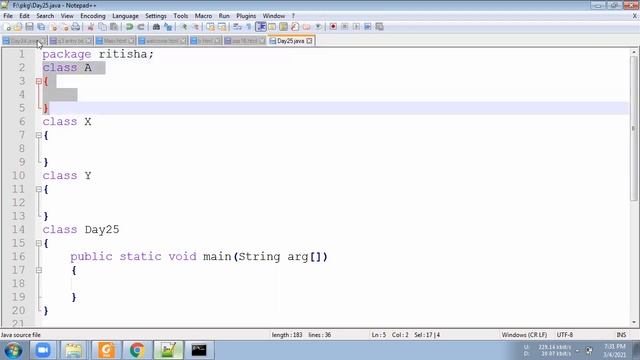
Task: Toggle the indent guide button
Action: 260,27
